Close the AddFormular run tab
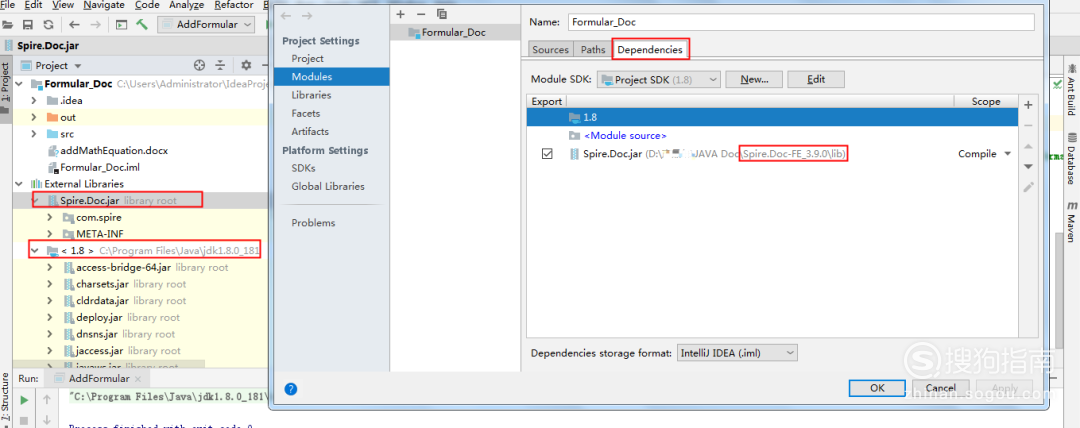The height and width of the screenshot is (428, 1080). point(138,379)
